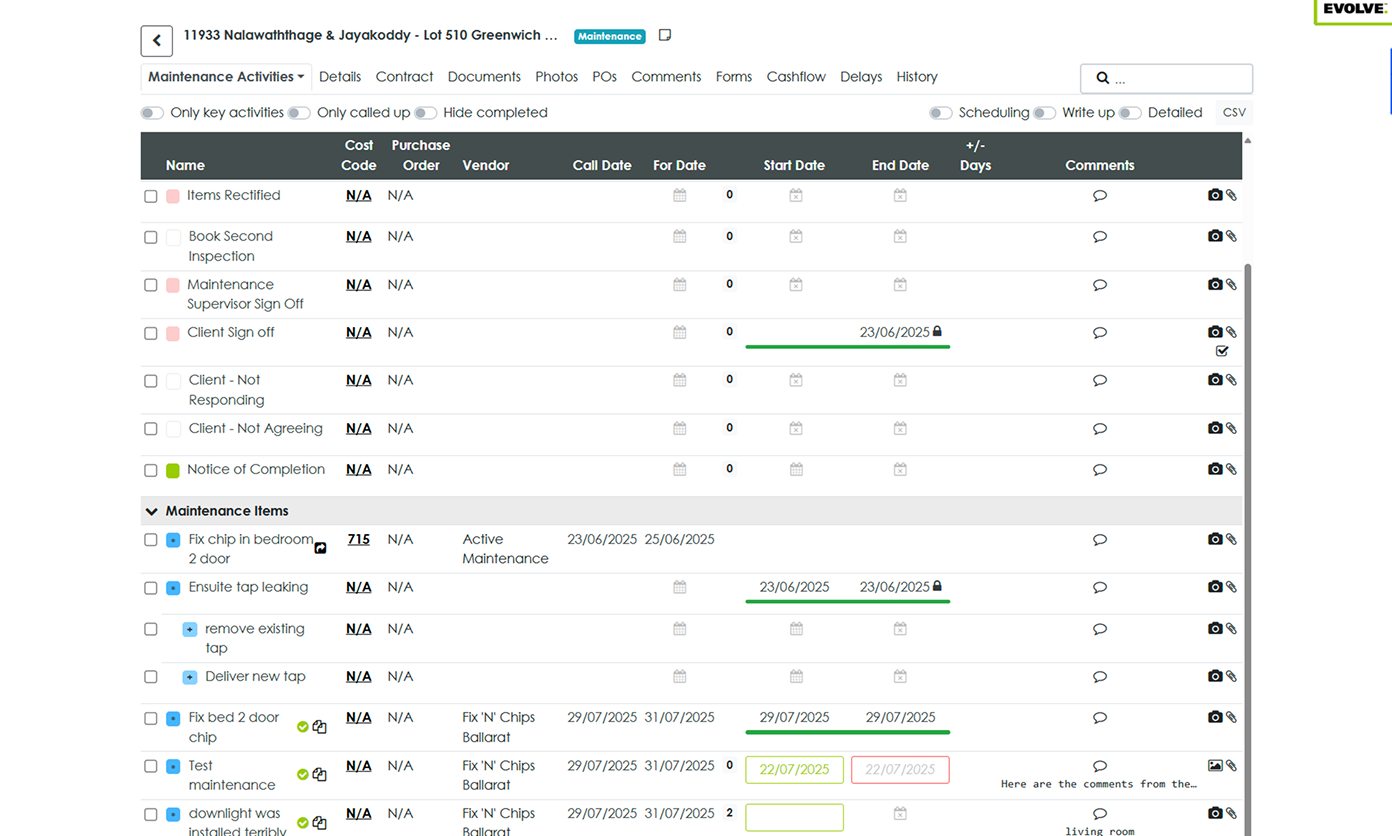Click N/A cost code for Notice of Completion

pos(358,469)
